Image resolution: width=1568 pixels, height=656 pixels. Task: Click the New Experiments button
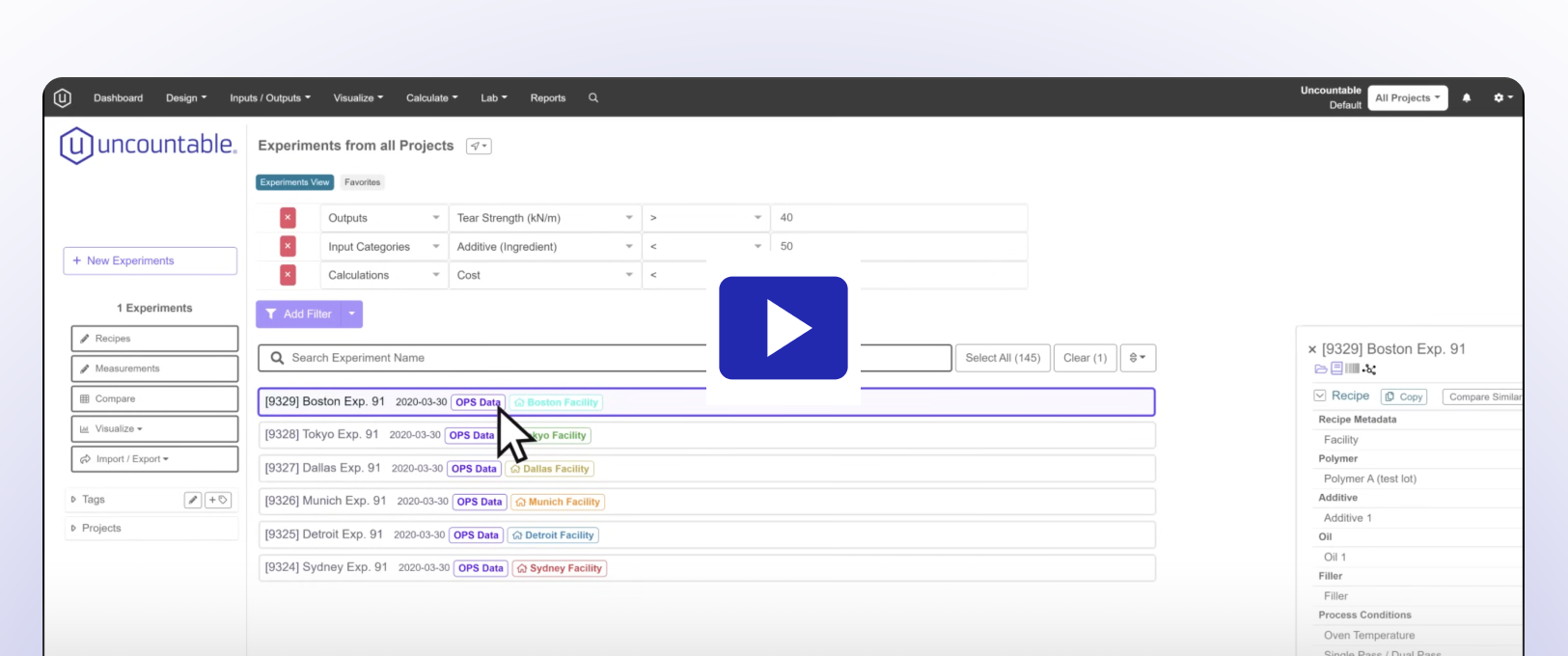click(151, 260)
